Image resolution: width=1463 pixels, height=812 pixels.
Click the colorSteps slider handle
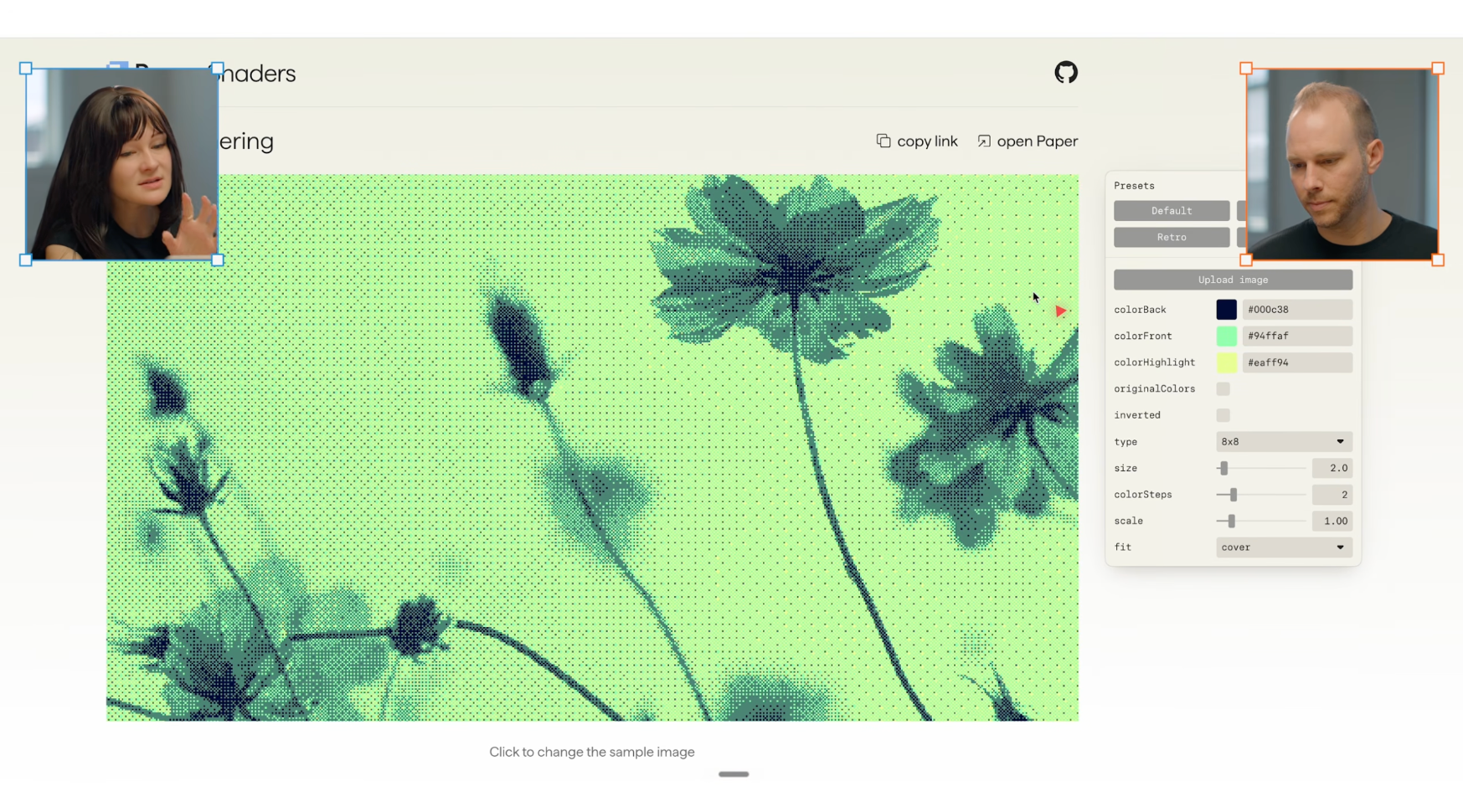coord(1233,495)
